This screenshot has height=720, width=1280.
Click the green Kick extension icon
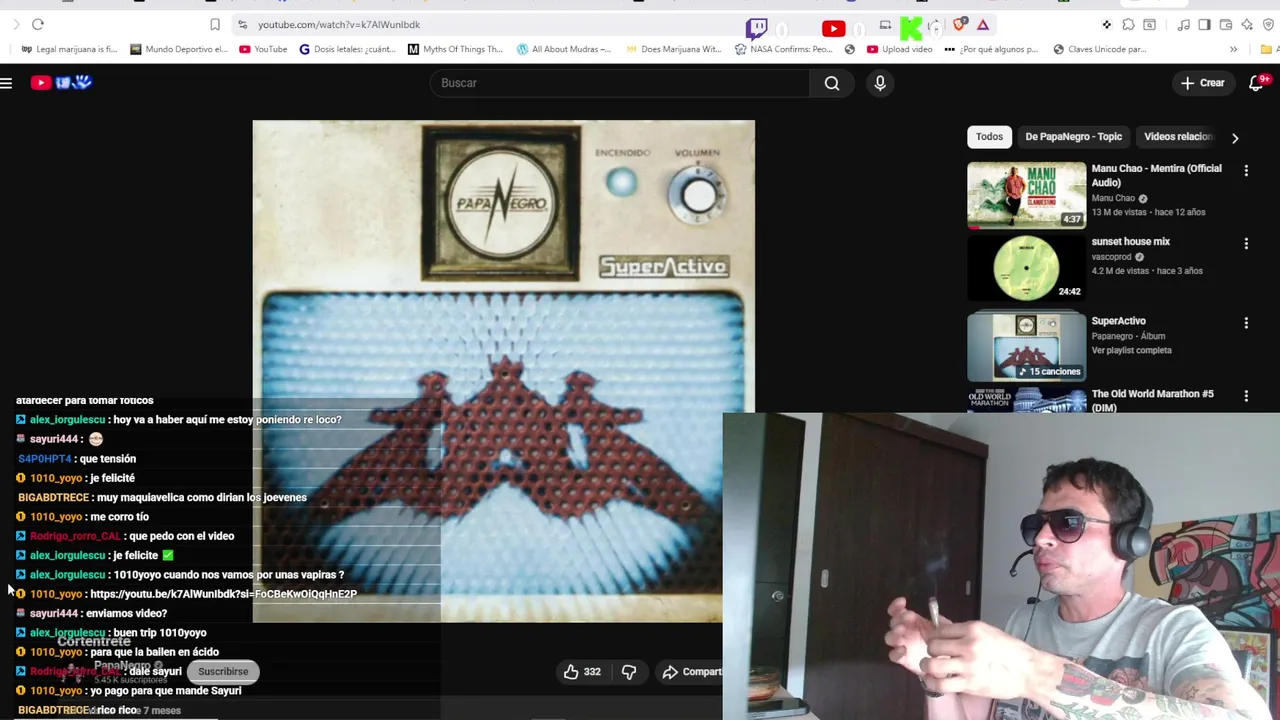pyautogui.click(x=911, y=28)
